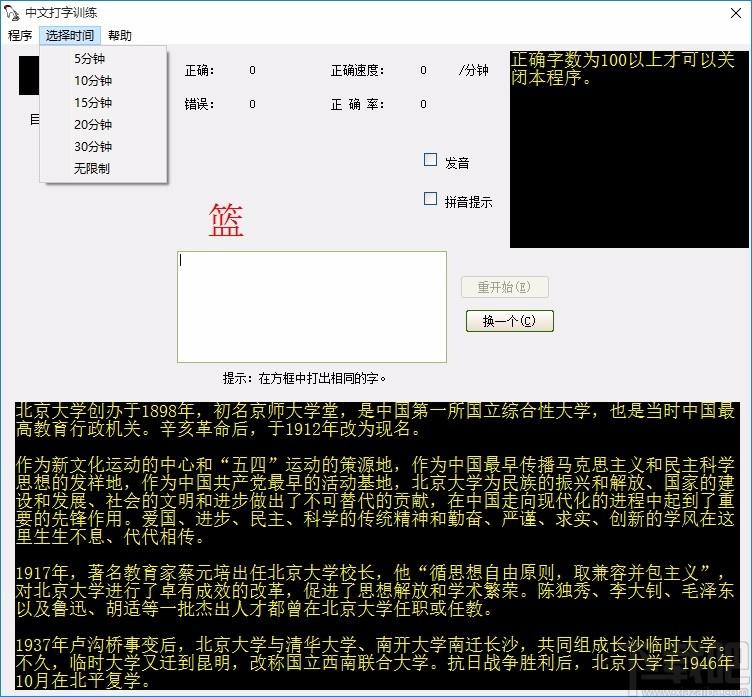
Task: Choose 10分钟 from the time menu
Action: tap(92, 81)
